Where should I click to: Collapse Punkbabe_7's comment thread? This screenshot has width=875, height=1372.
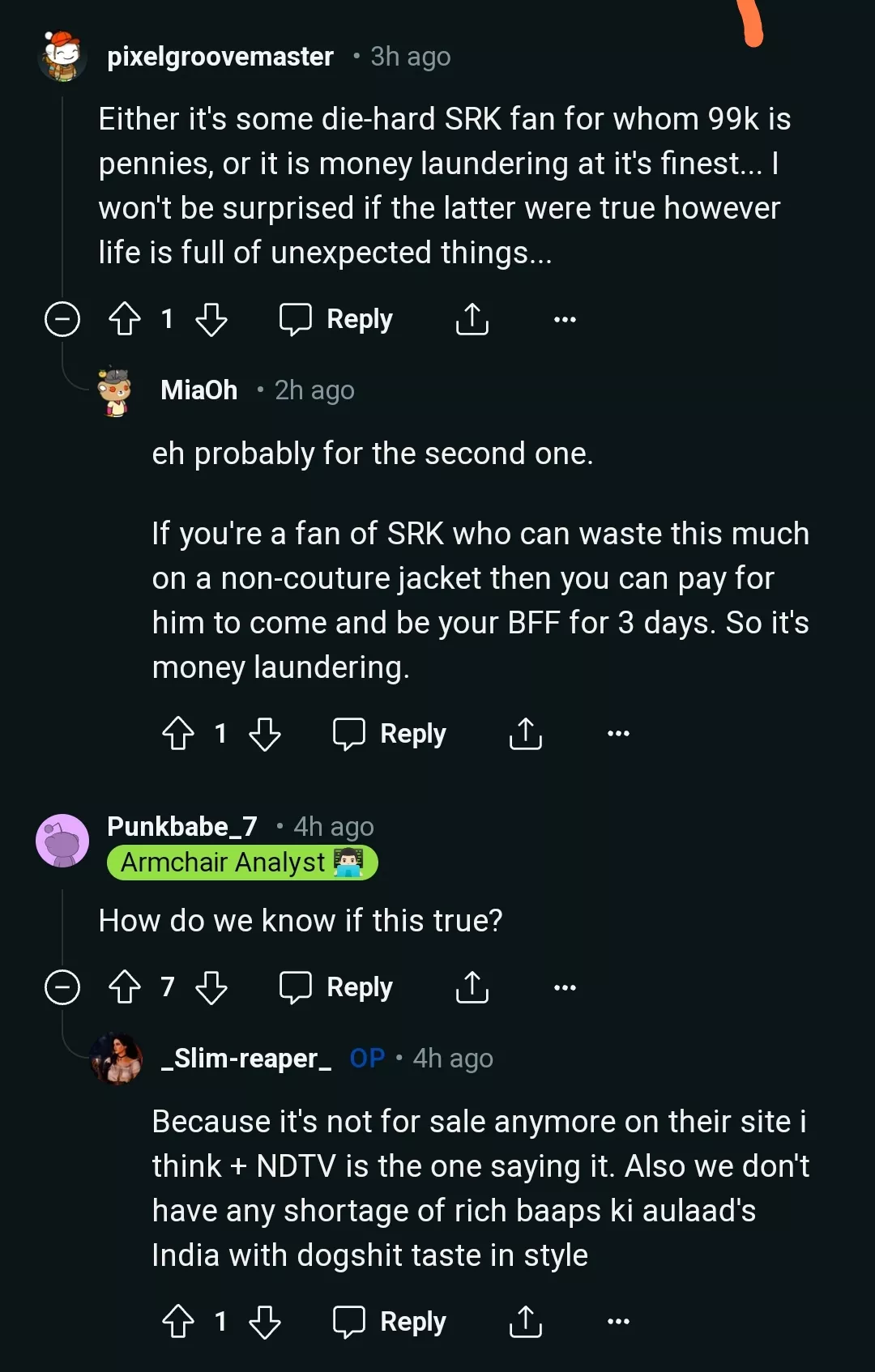point(62,987)
